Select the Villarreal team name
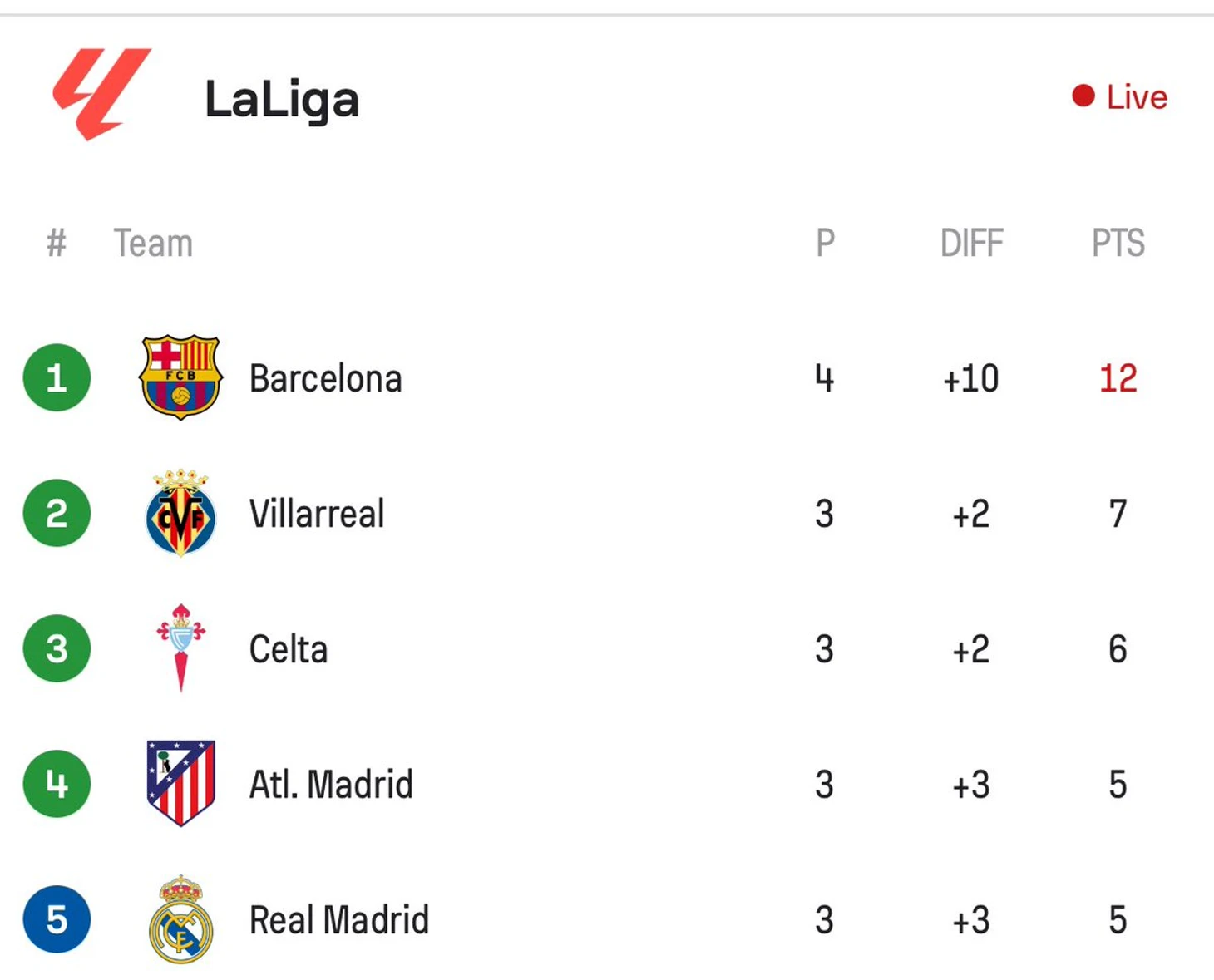1214x980 pixels. pyautogui.click(x=317, y=514)
